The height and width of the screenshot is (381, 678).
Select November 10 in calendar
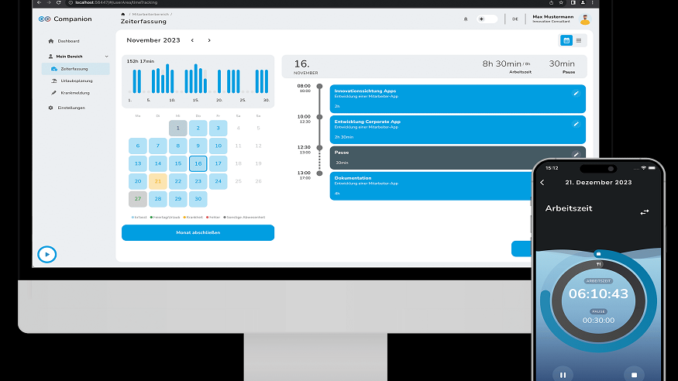[x=218, y=146]
